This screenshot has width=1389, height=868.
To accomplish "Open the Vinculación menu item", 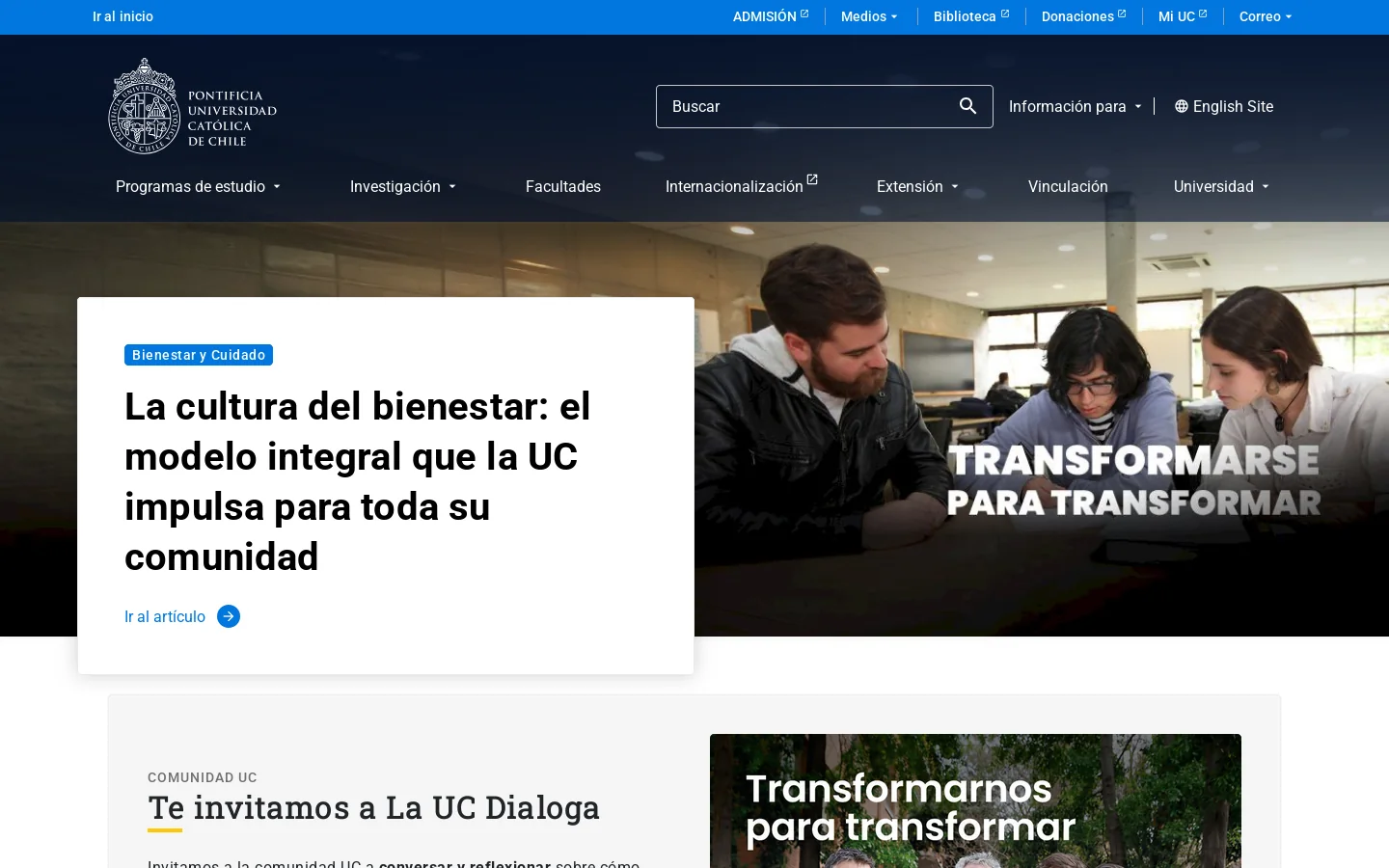I will click(1068, 186).
